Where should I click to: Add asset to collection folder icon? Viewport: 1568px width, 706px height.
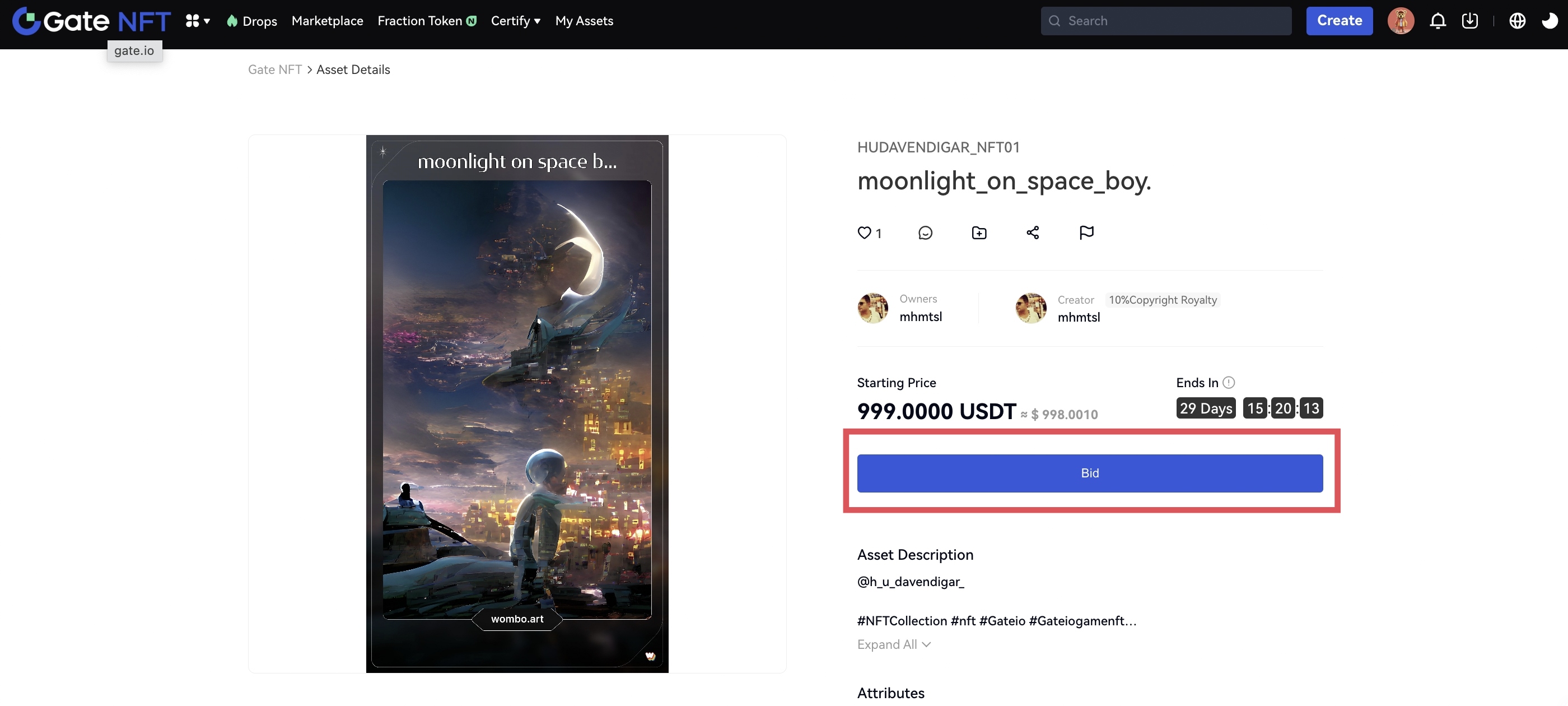click(x=979, y=233)
